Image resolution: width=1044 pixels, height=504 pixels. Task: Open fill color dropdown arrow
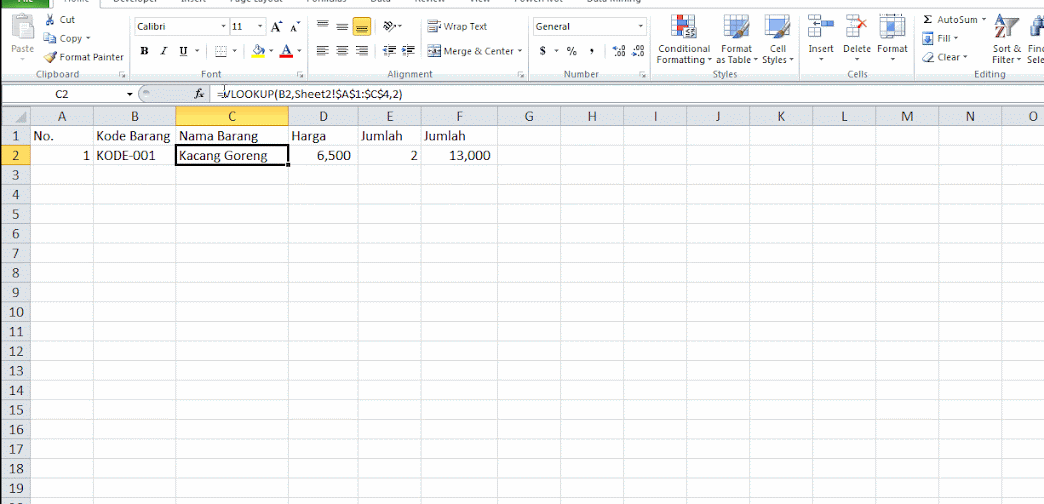[x=271, y=51]
